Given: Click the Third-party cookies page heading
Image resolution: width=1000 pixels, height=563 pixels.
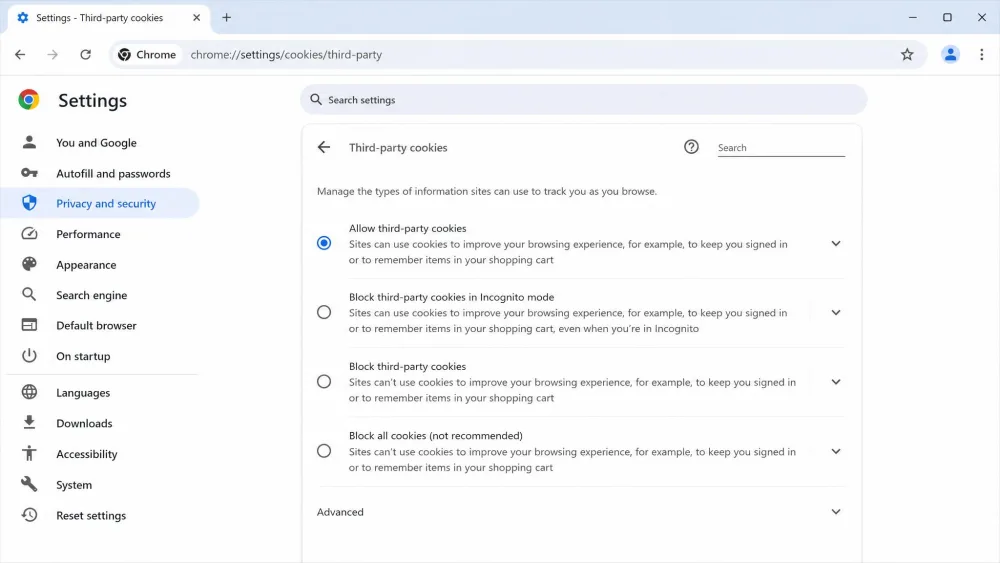Looking at the screenshot, I should click(398, 147).
